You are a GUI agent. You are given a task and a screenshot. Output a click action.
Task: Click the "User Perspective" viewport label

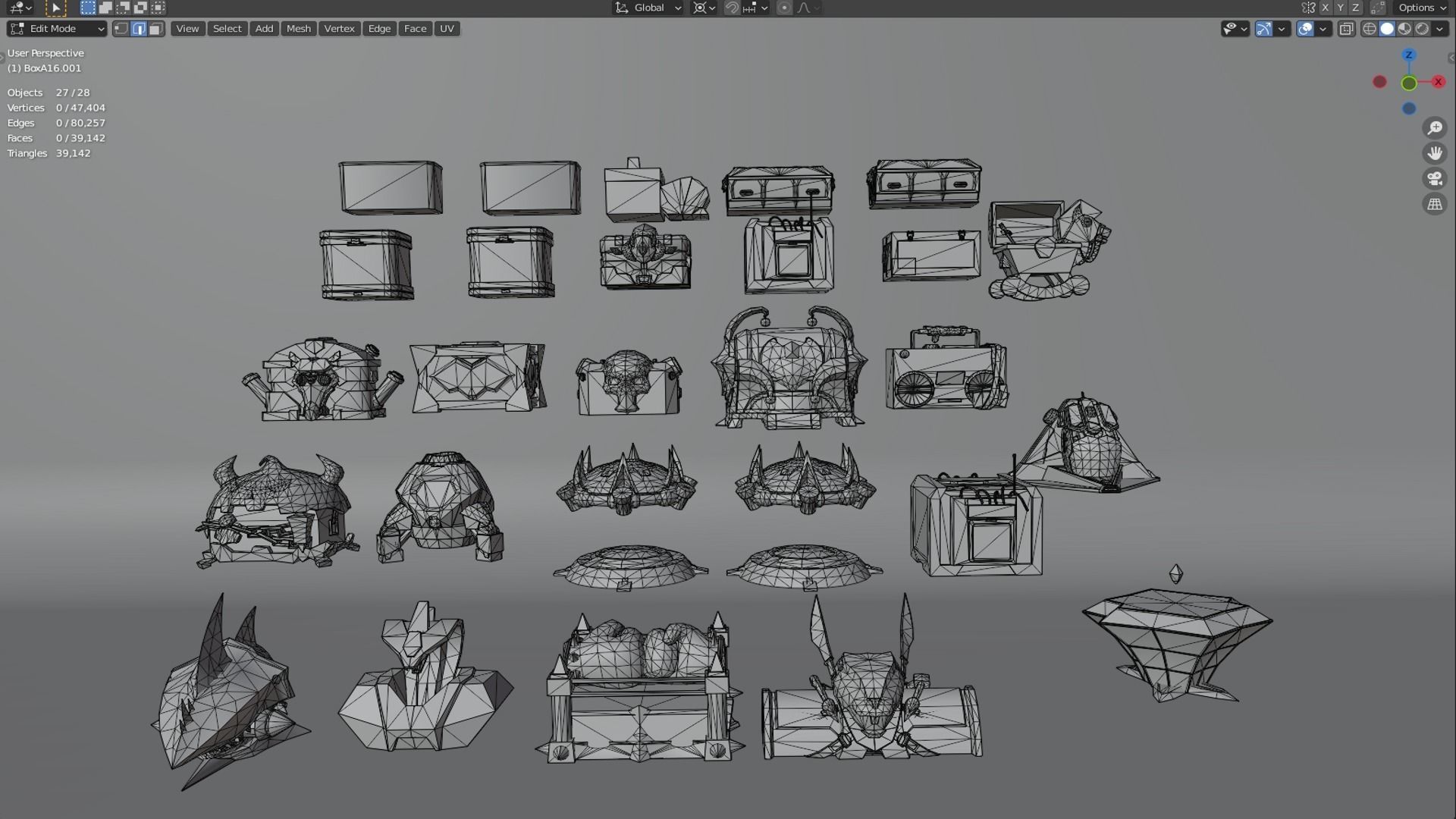[45, 53]
